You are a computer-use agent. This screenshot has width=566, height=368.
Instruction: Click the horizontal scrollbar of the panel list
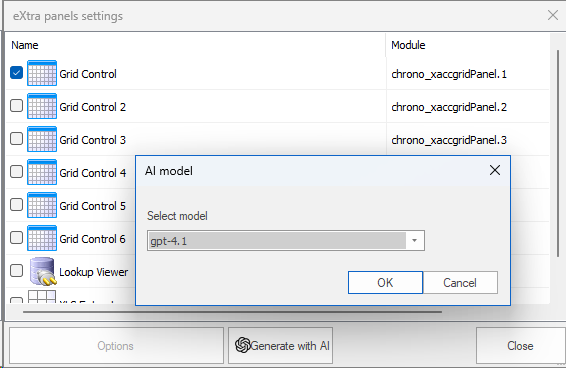tap(232, 312)
